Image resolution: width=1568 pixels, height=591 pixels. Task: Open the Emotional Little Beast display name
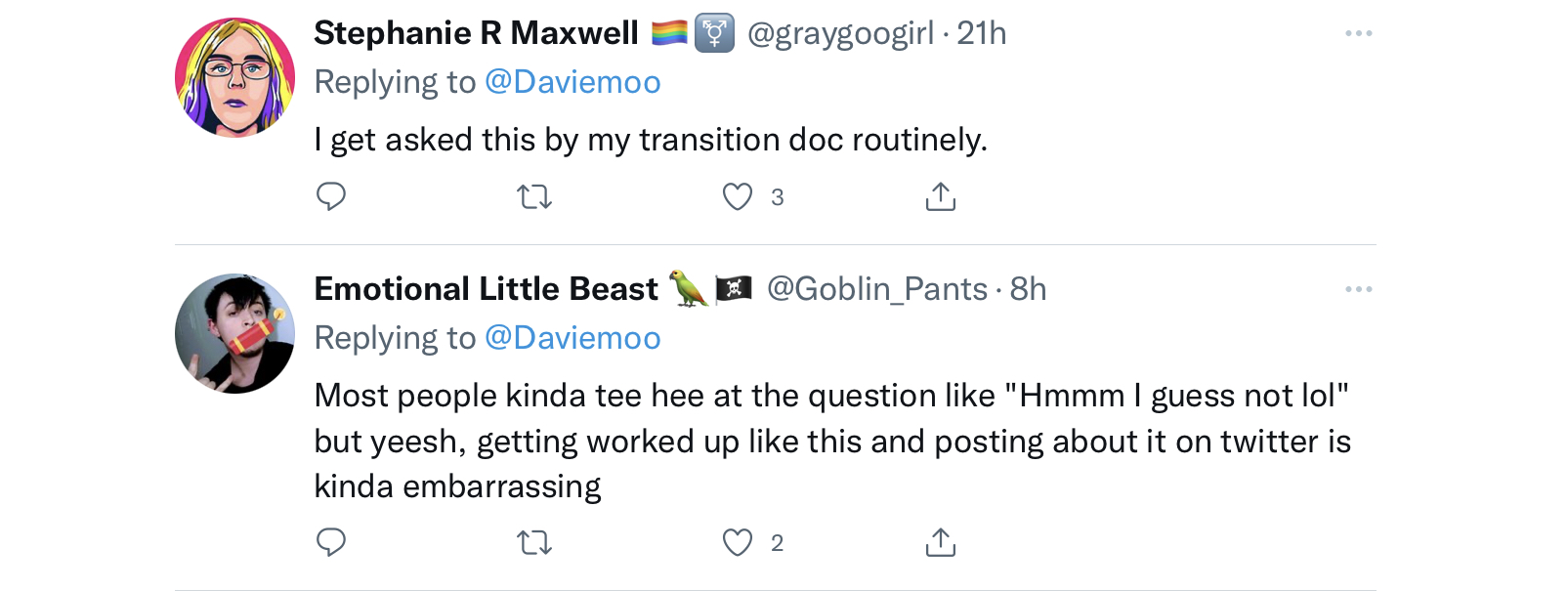point(486,289)
